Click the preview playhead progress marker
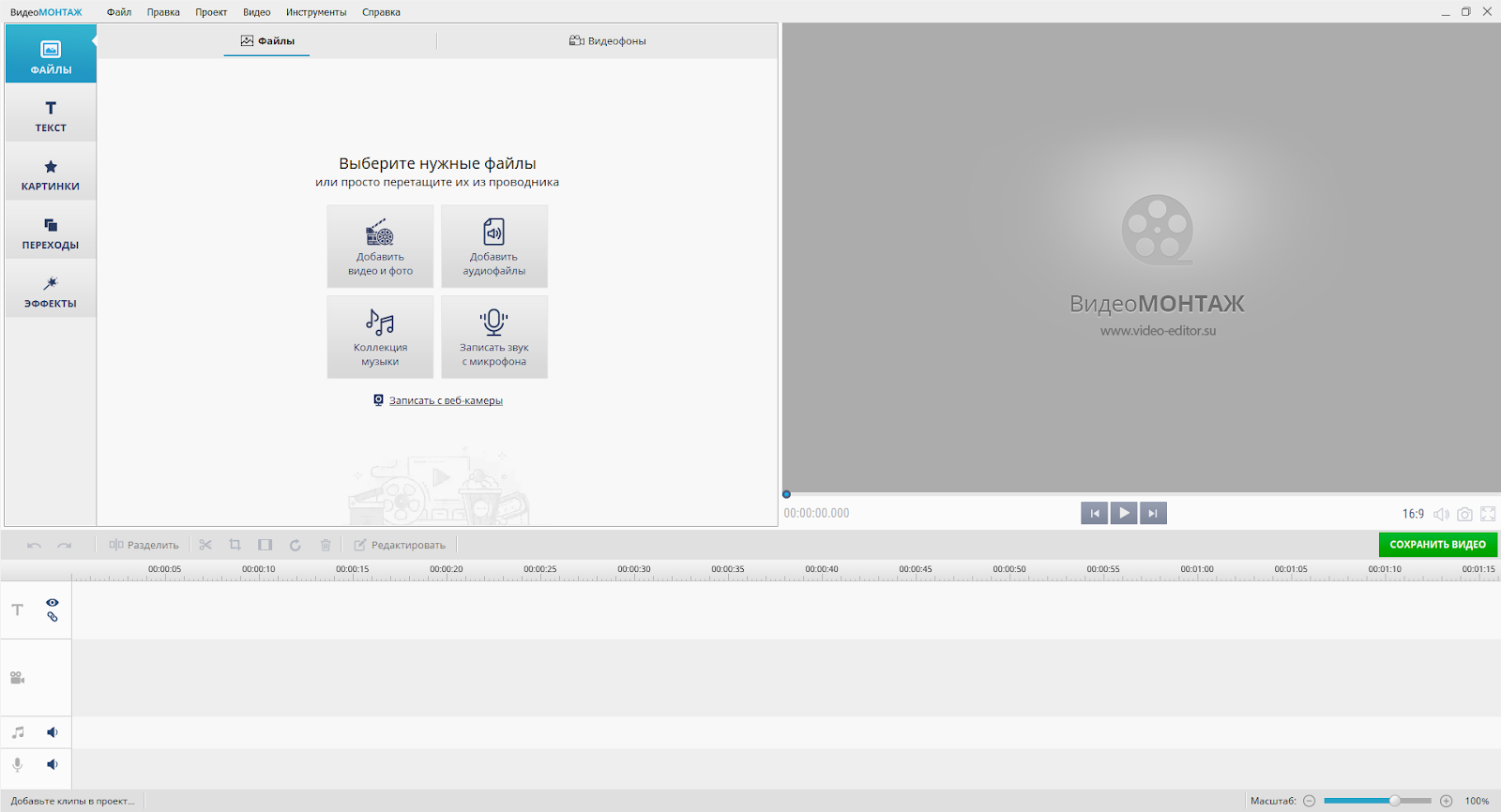The width and height of the screenshot is (1501, 812). coord(786,494)
